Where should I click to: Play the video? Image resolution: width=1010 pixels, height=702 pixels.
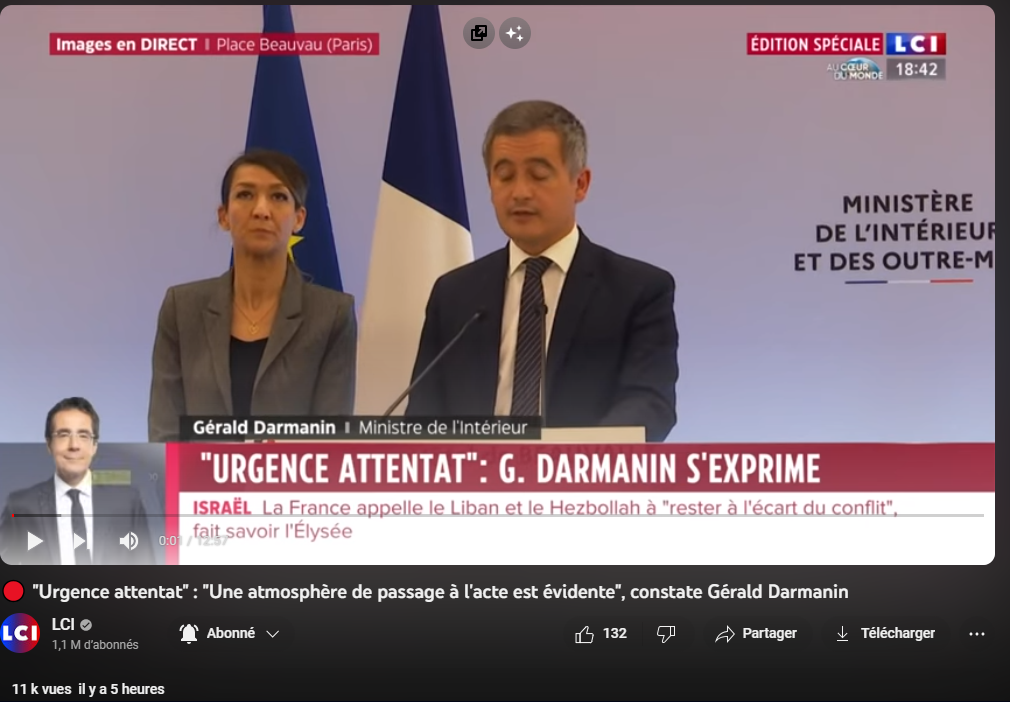tap(35, 541)
